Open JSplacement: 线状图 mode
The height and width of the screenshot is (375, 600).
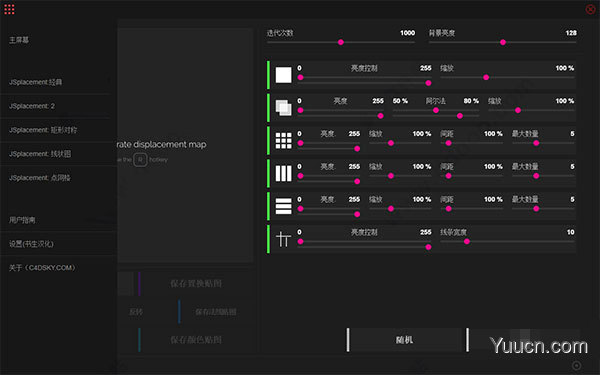40,154
